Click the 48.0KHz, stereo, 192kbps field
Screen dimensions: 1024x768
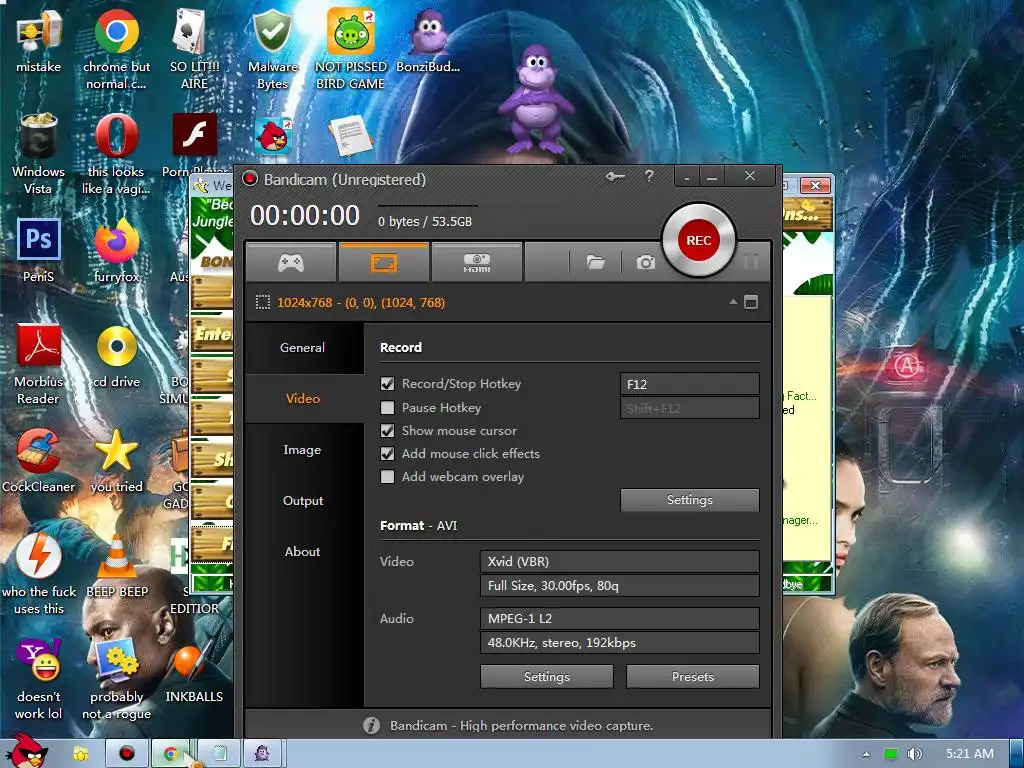coord(620,643)
